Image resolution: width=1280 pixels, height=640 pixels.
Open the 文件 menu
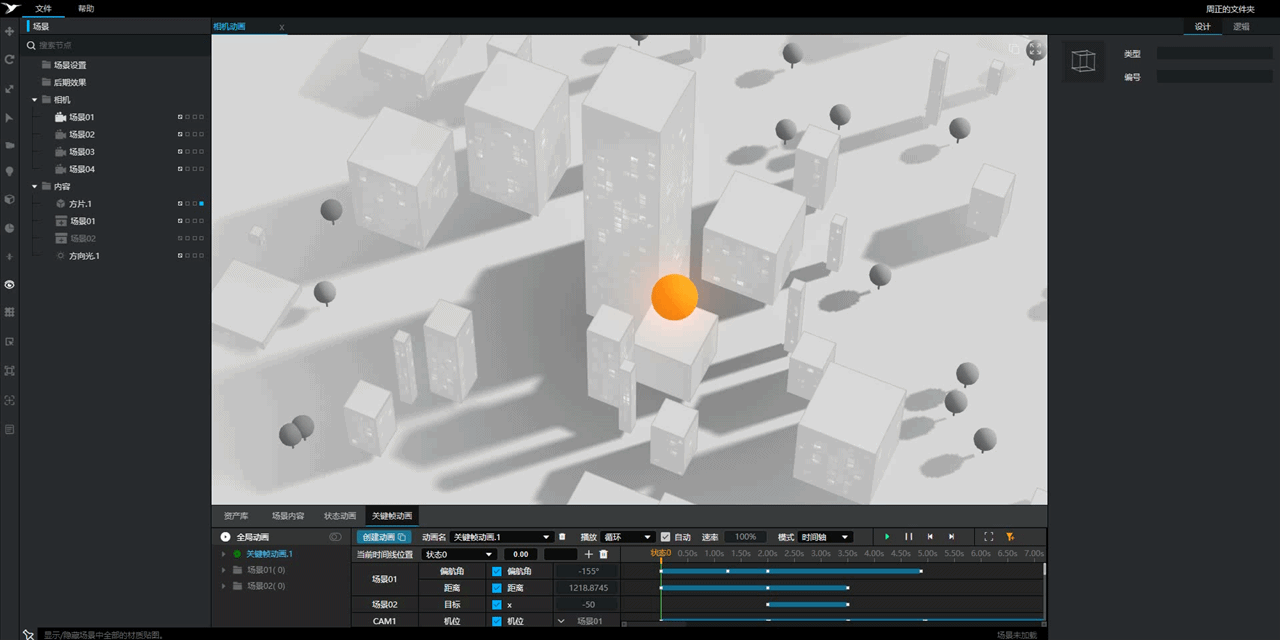click(43, 8)
